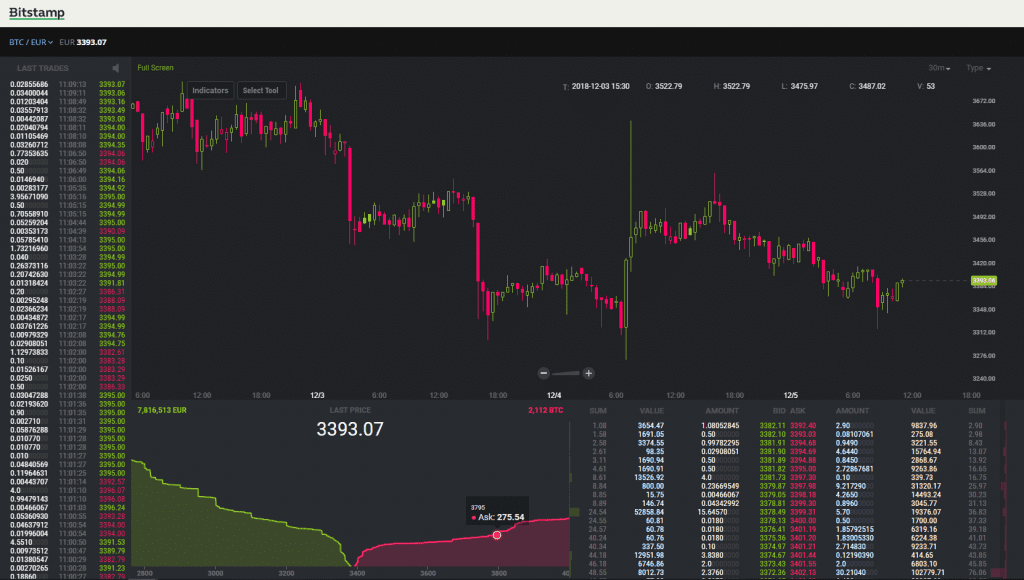Mute the last trades sound speaker icon
The width and height of the screenshot is (1024, 580).
pyautogui.click(x=116, y=68)
